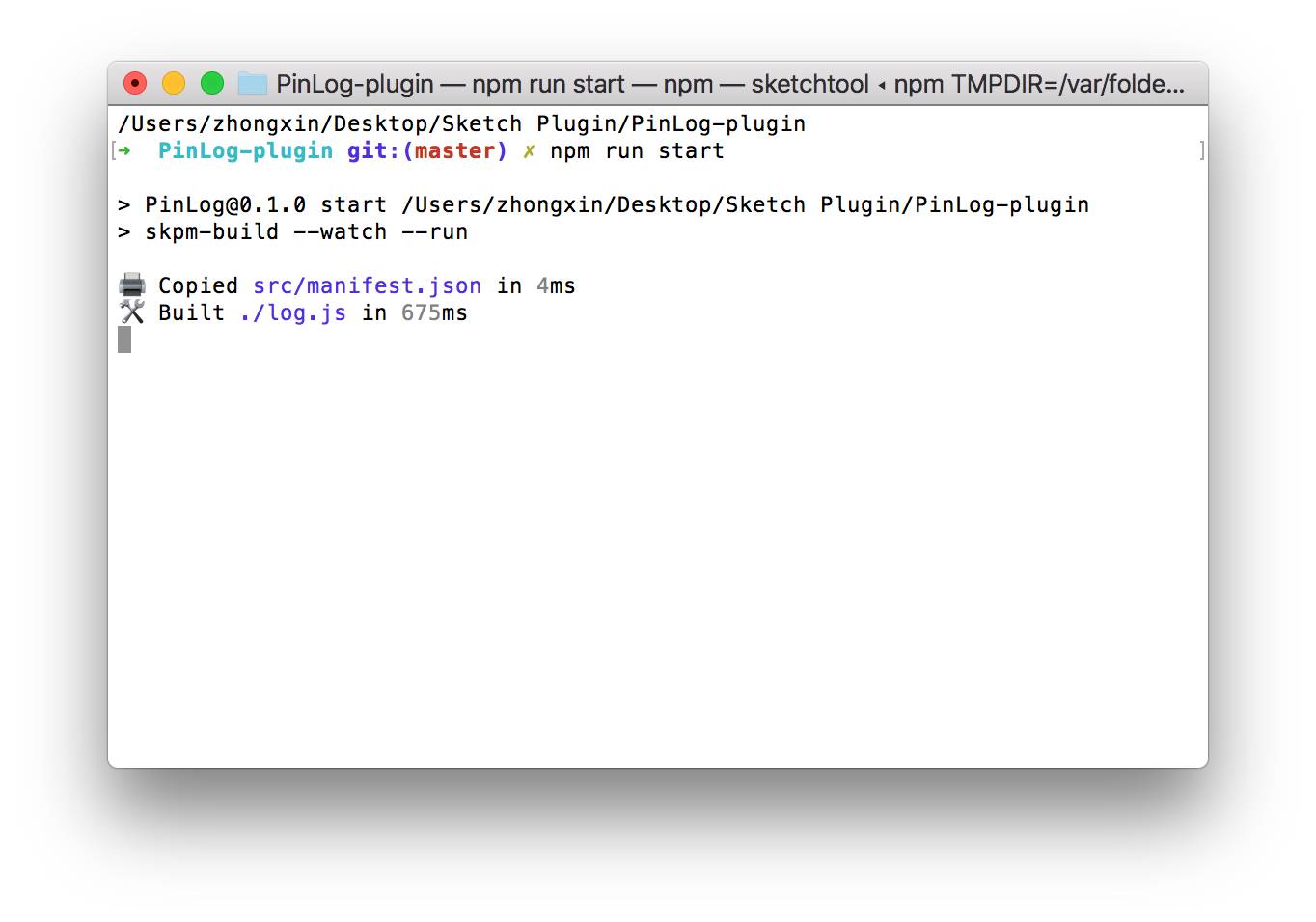This screenshot has height=922, width=1316.
Task: Click the git:(master) branch indicator
Action: coord(427,151)
